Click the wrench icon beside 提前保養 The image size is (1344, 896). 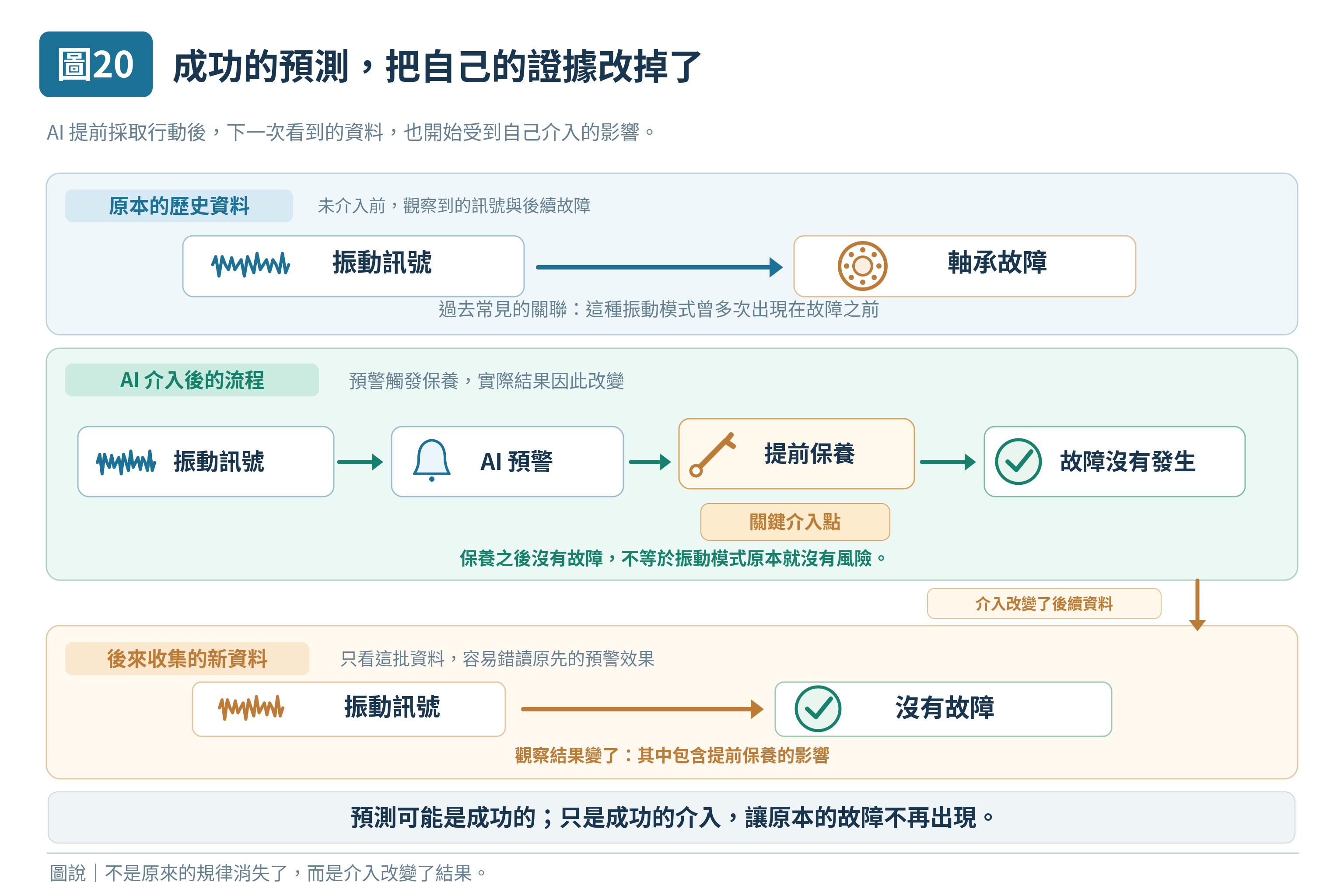[712, 455]
